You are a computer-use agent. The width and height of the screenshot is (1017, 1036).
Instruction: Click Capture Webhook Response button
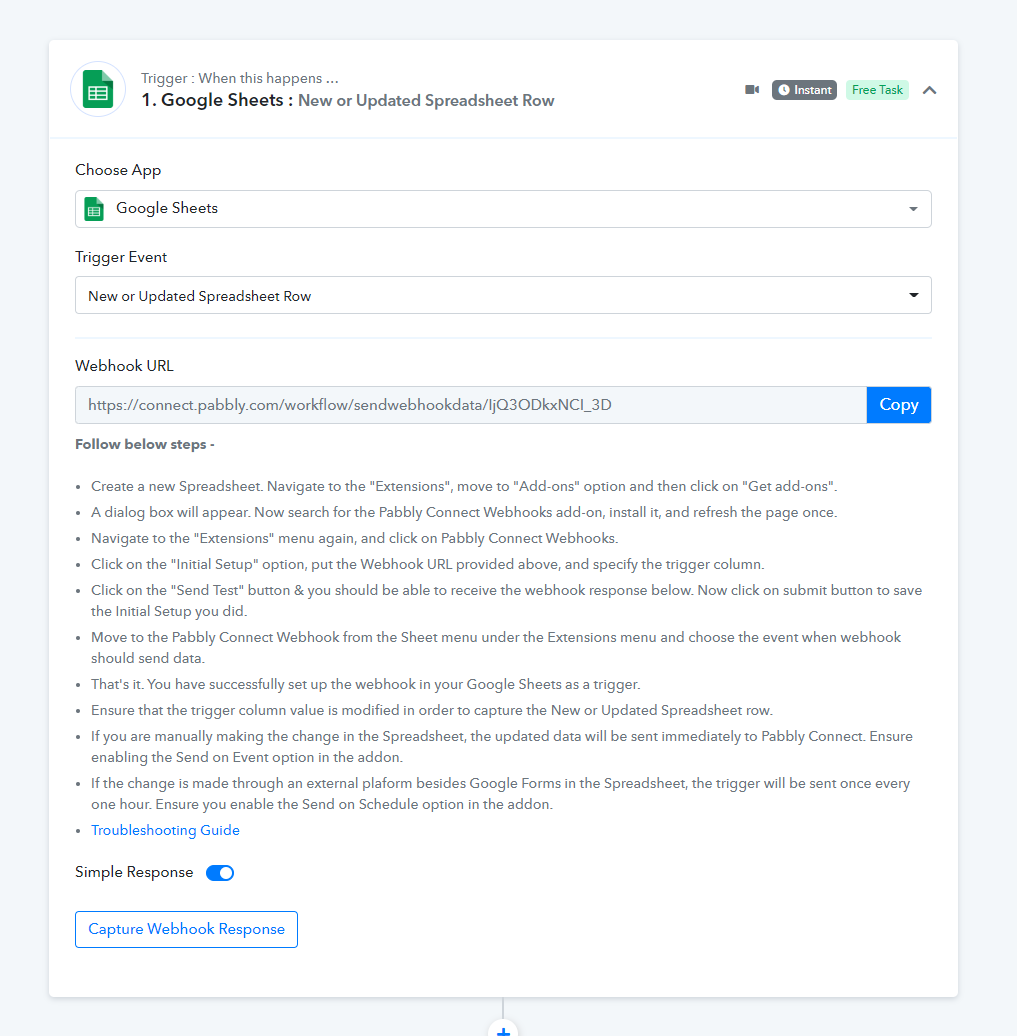[x=186, y=929]
